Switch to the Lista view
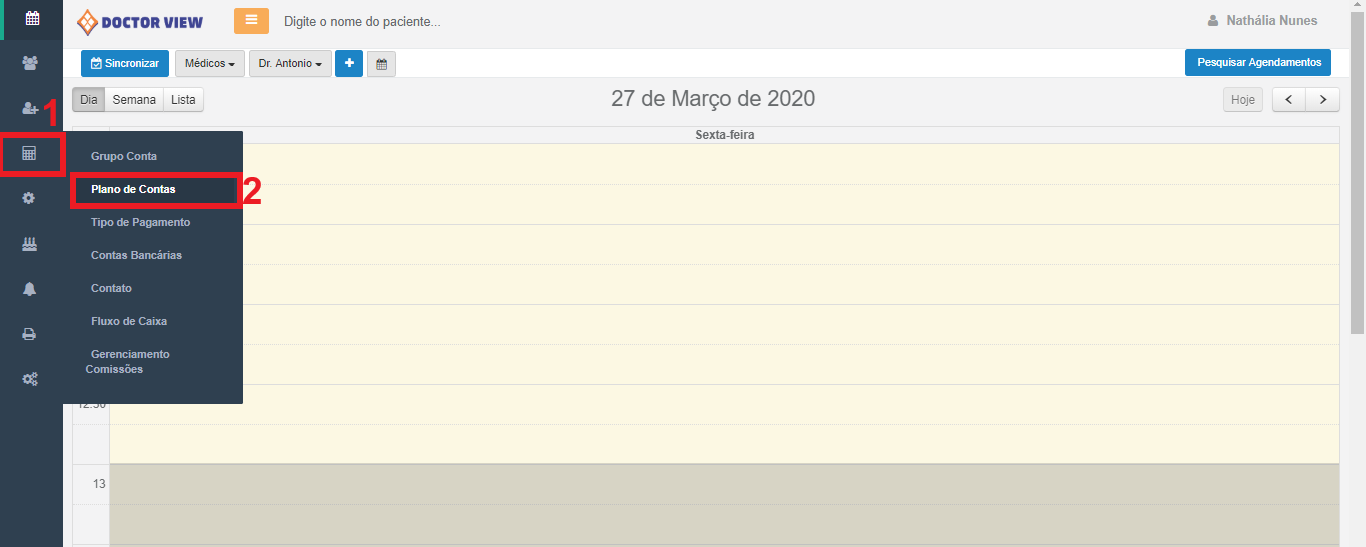 (183, 100)
